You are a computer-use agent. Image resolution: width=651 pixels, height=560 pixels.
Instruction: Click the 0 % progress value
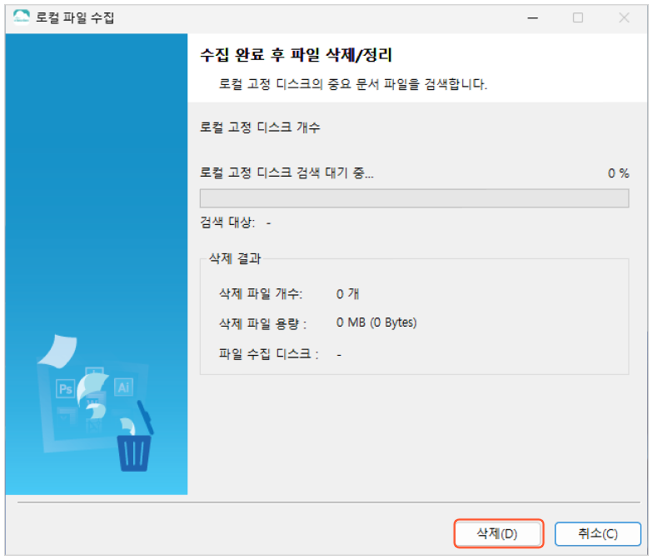click(x=618, y=173)
